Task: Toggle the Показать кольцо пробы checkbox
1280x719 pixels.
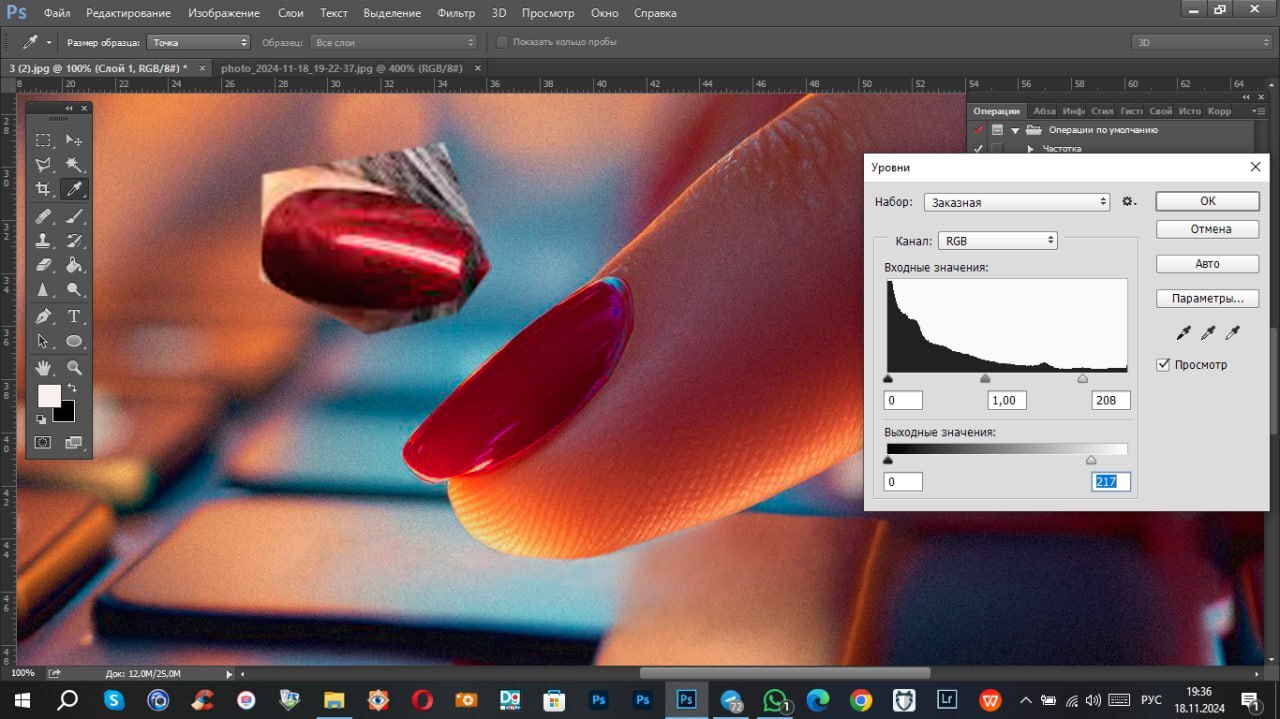Action: (x=503, y=42)
